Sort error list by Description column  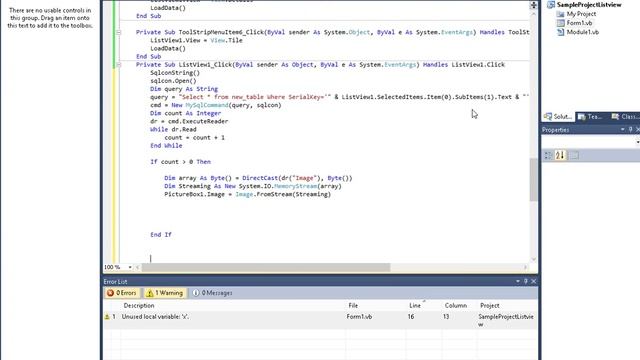click(x=139, y=305)
